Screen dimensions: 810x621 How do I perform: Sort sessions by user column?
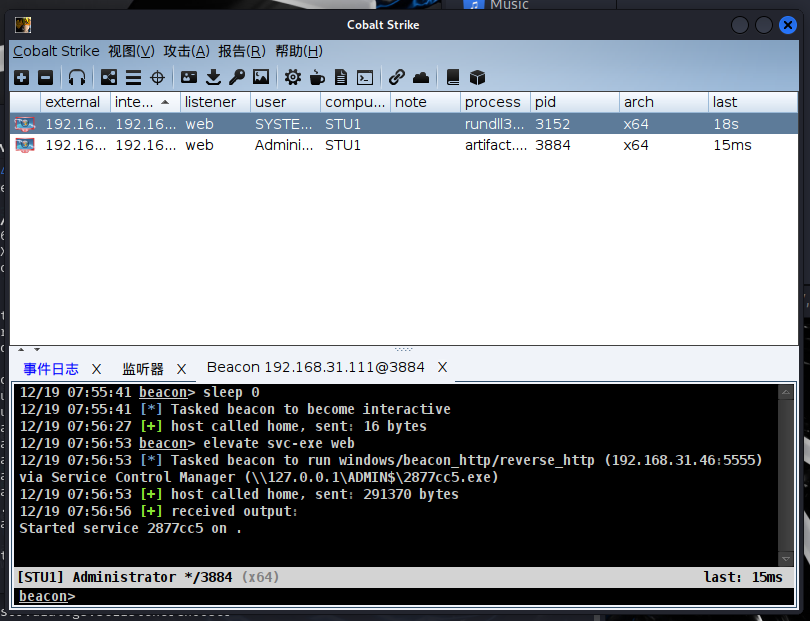(285, 102)
